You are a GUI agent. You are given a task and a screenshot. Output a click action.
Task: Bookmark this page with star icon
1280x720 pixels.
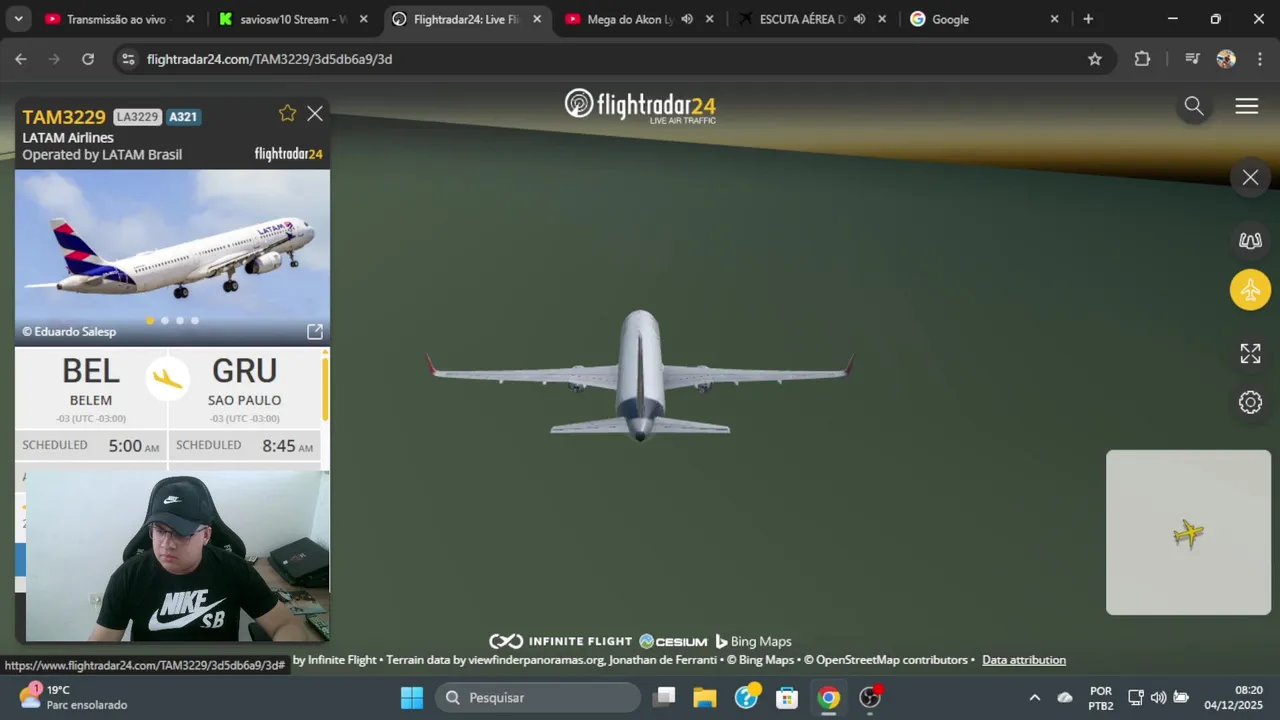[1095, 59]
